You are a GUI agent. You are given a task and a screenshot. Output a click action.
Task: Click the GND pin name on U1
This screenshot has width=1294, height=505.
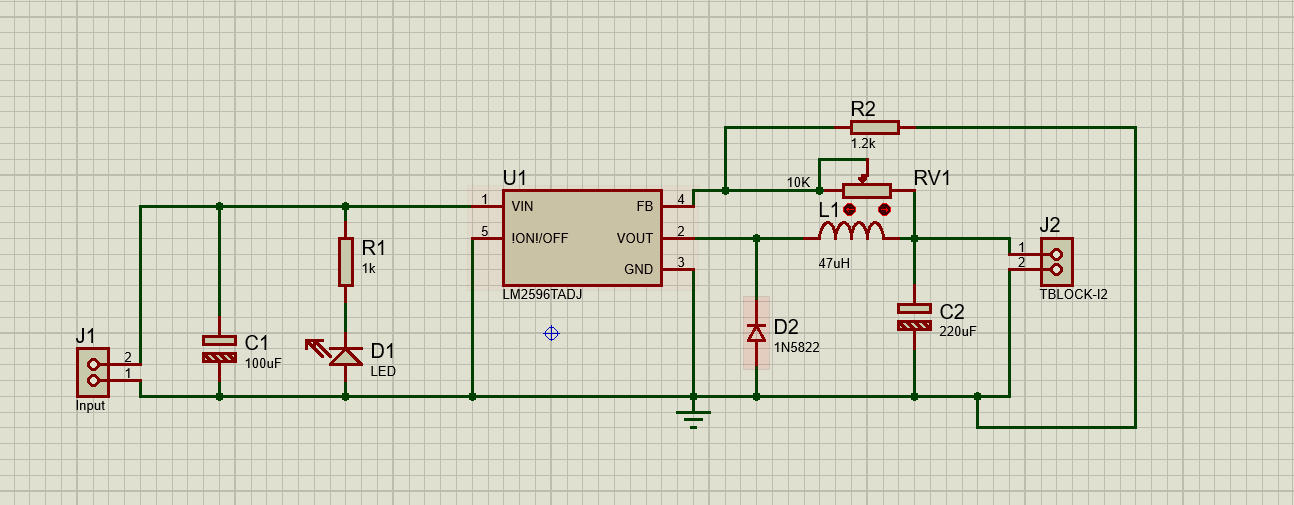(638, 269)
